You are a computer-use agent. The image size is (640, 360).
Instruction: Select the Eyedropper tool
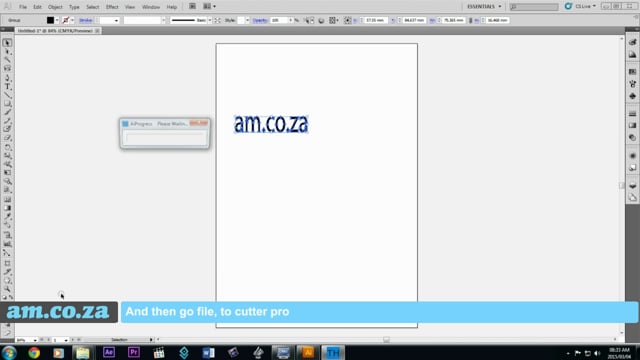click(x=7, y=216)
